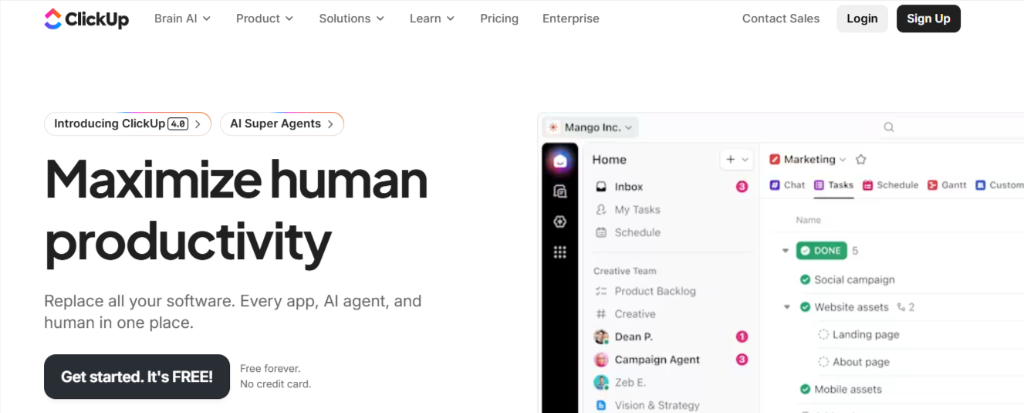Screen dimensions: 1024x413
Task: Collapse the Website assets subtasks arrow
Action: (x=787, y=307)
